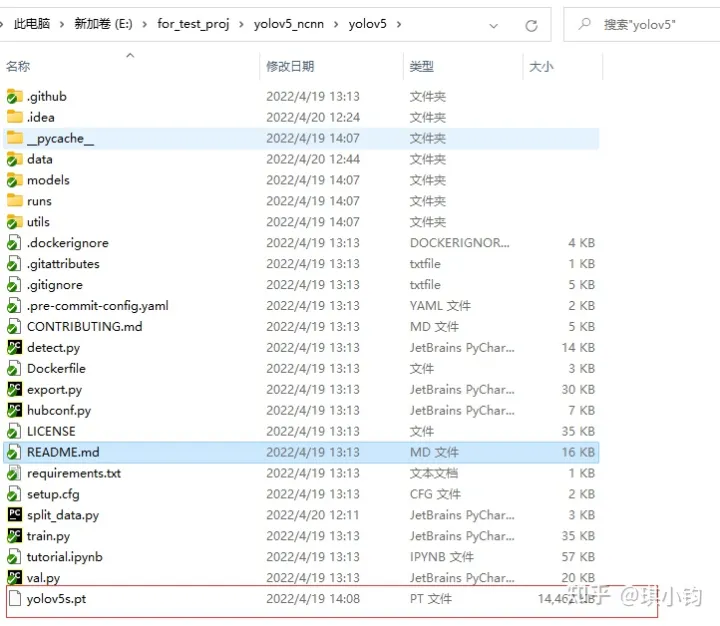Click the utils folder icon

15,222
